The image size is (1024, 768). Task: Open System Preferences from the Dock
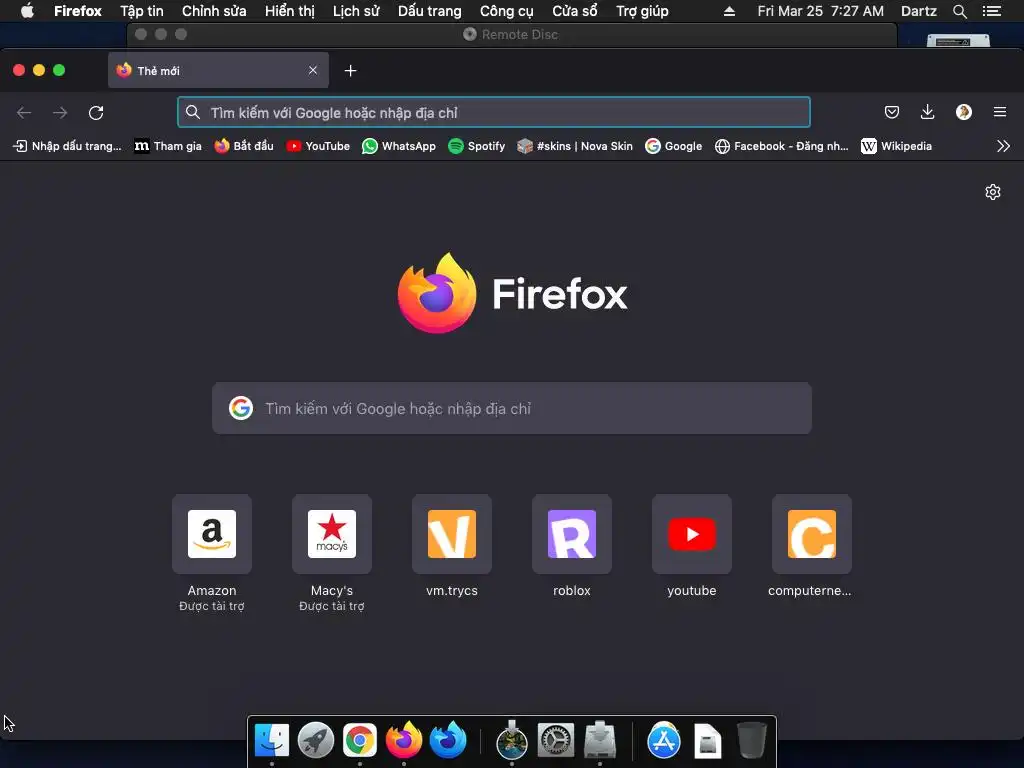(x=556, y=741)
